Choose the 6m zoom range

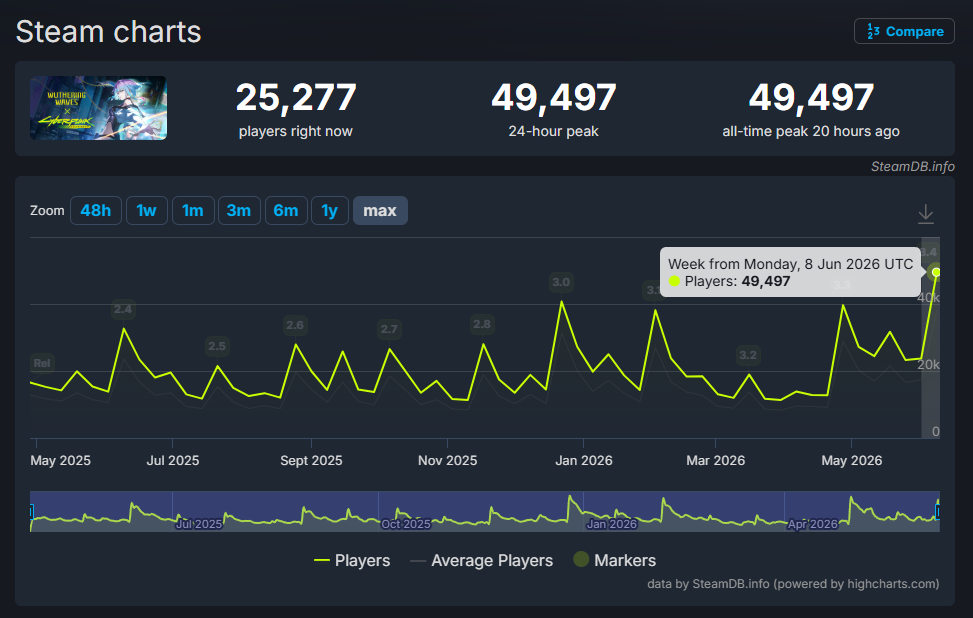click(x=286, y=210)
